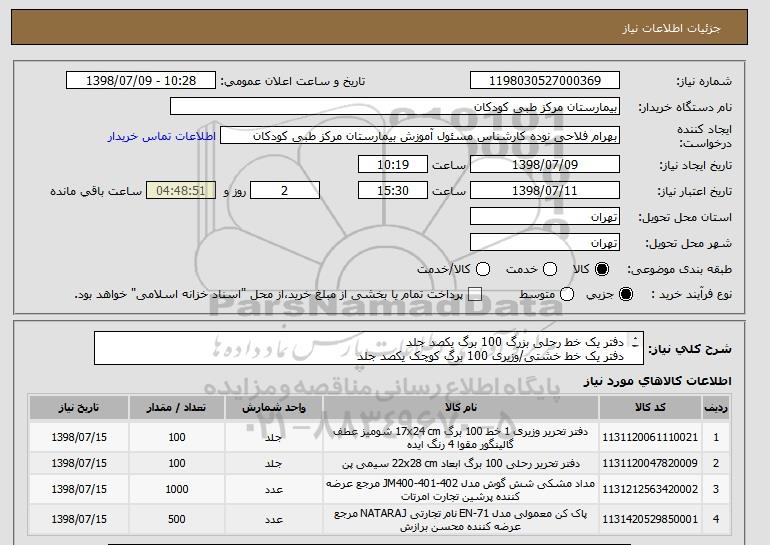
Task: Click the request creator name field
Action: (x=420, y=136)
